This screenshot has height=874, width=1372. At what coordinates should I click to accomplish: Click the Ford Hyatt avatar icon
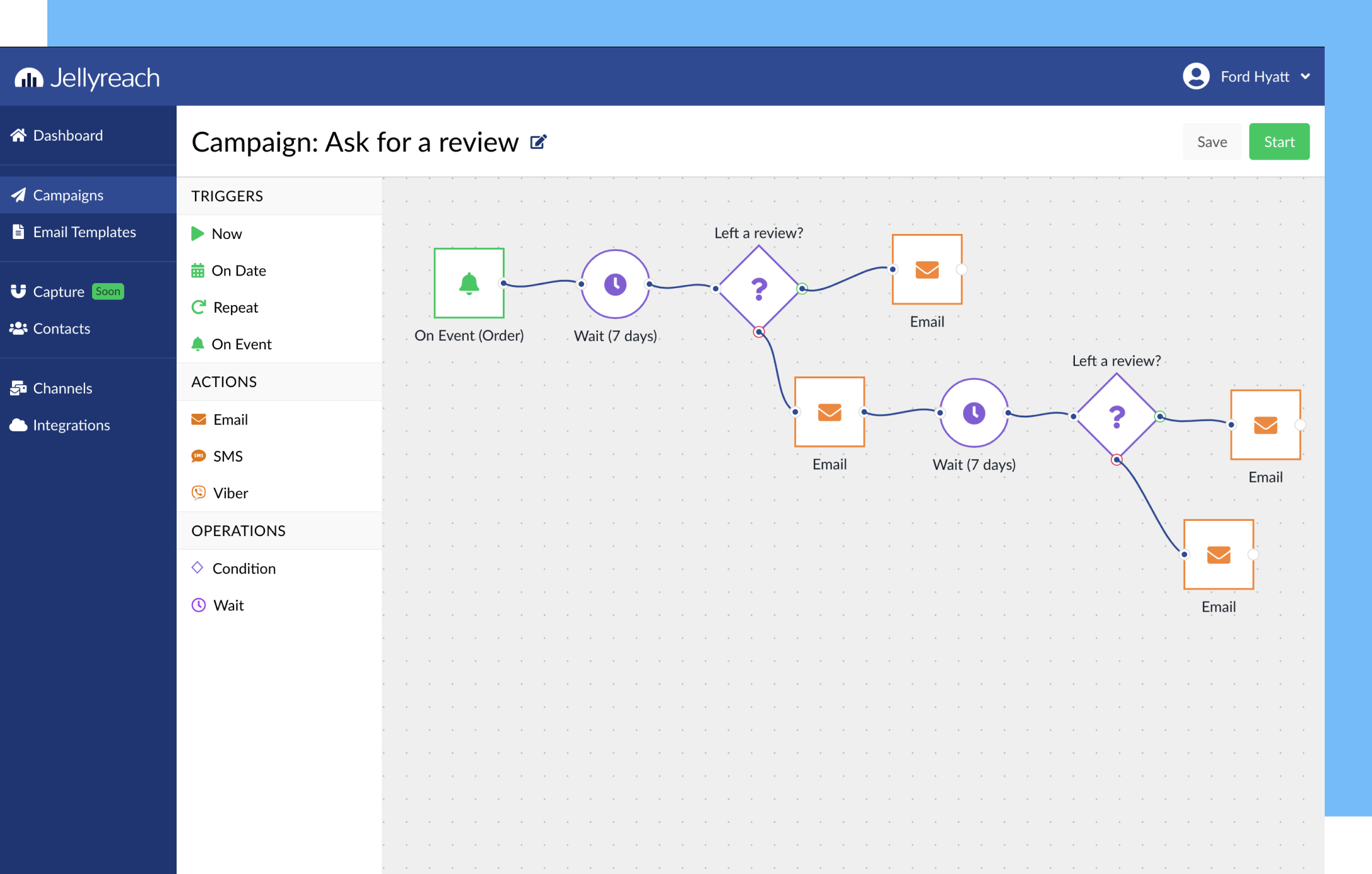click(1195, 76)
